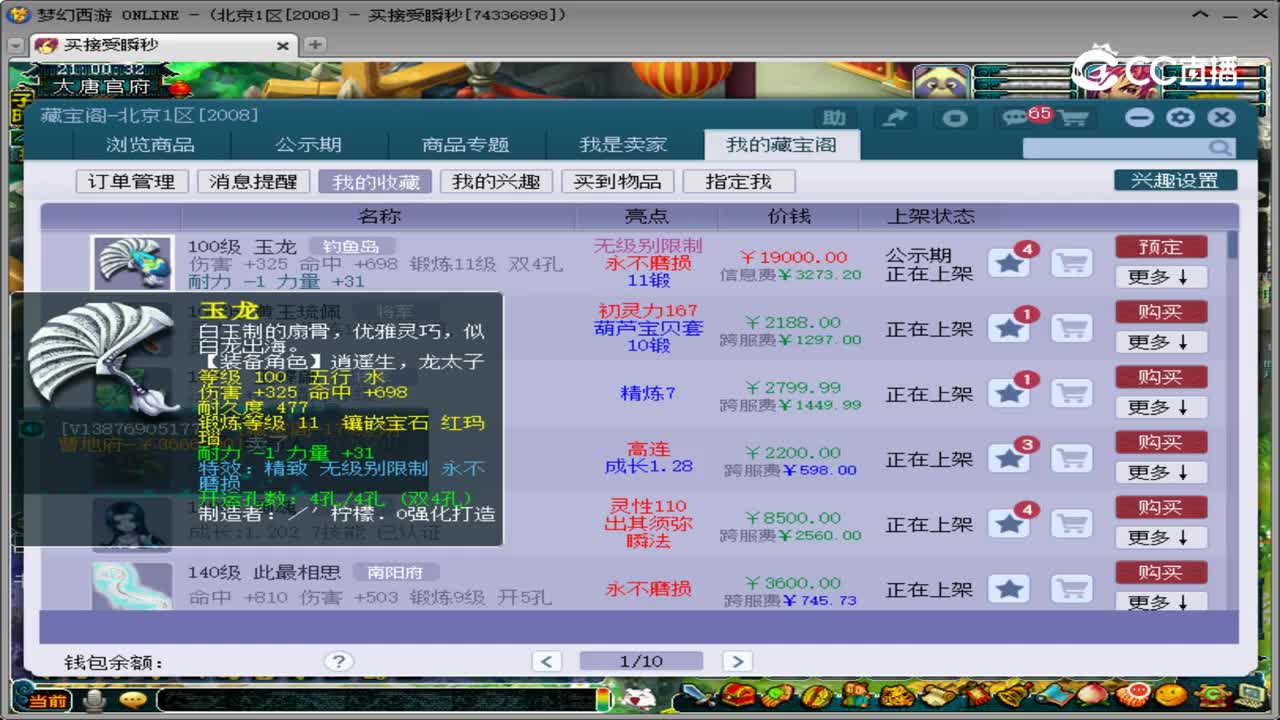1280x720 pixels.
Task: Open the treasure chest icon in game toolbar
Action: coord(739,695)
